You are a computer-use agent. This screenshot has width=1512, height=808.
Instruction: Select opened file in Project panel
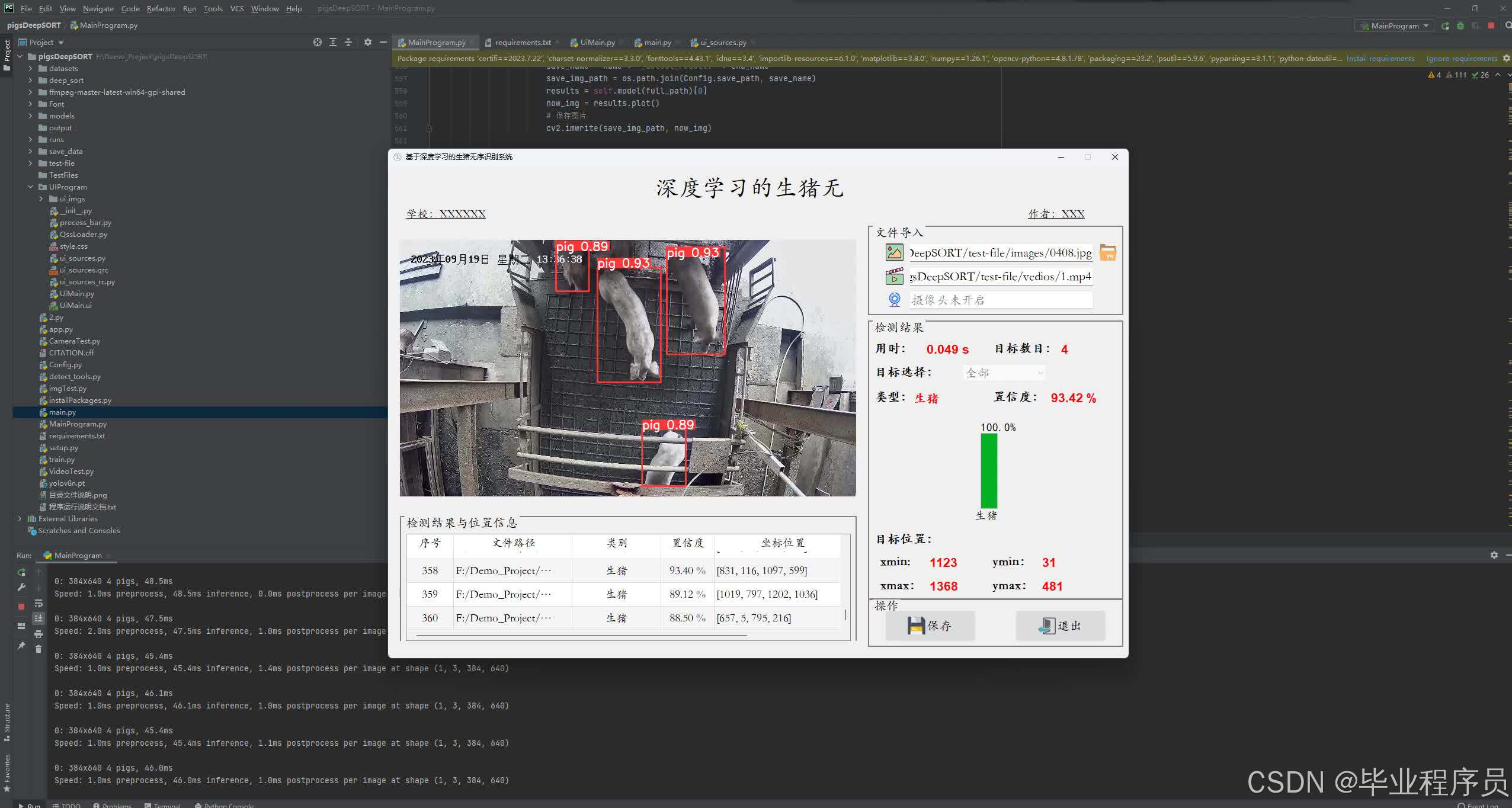318,42
